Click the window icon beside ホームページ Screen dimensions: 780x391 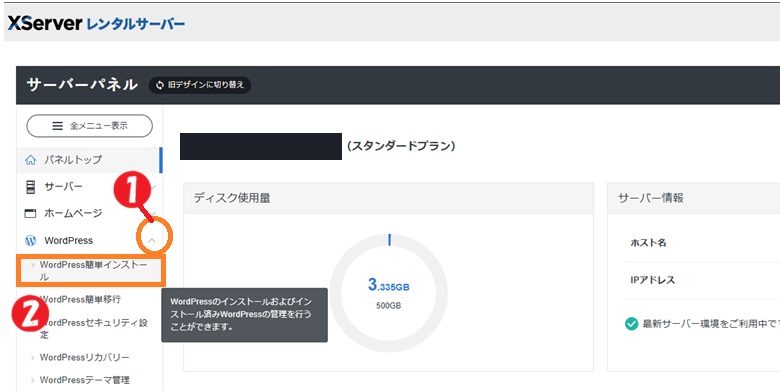pos(30,213)
